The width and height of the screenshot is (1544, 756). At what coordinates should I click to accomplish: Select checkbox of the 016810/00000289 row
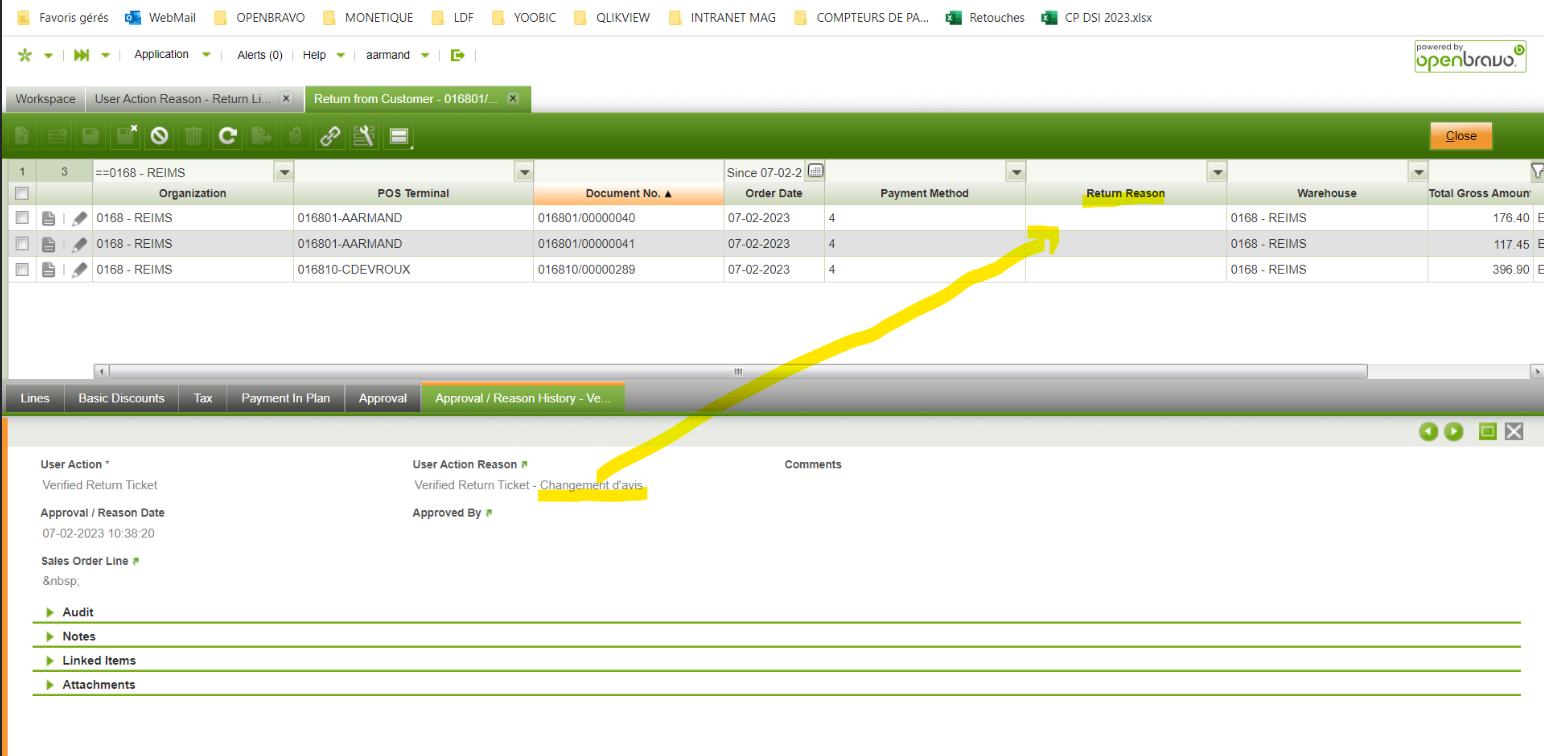click(x=22, y=270)
